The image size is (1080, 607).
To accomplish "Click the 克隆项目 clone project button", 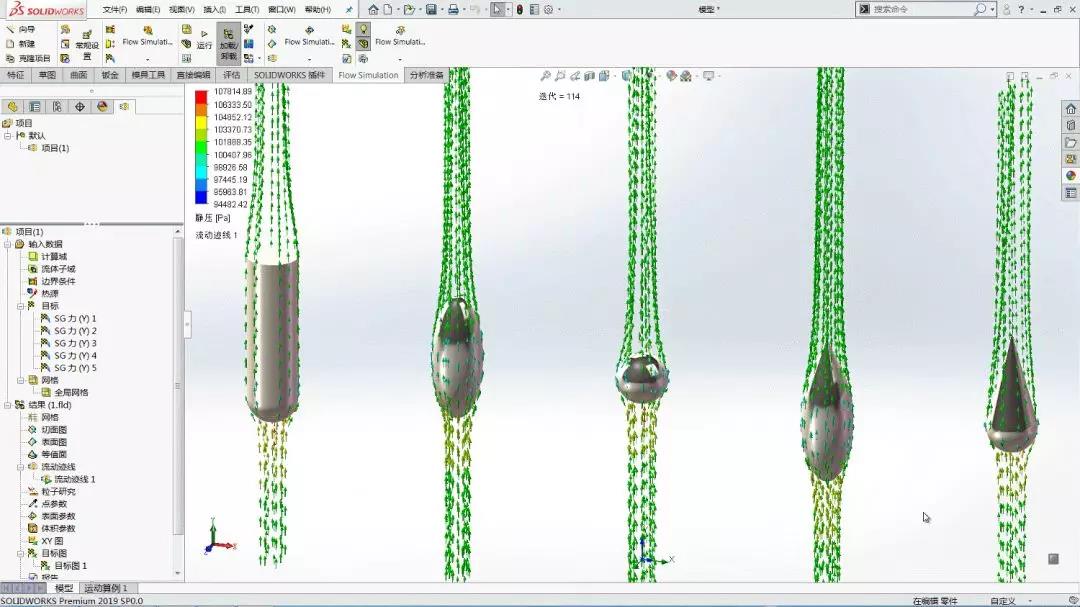I will coord(27,58).
